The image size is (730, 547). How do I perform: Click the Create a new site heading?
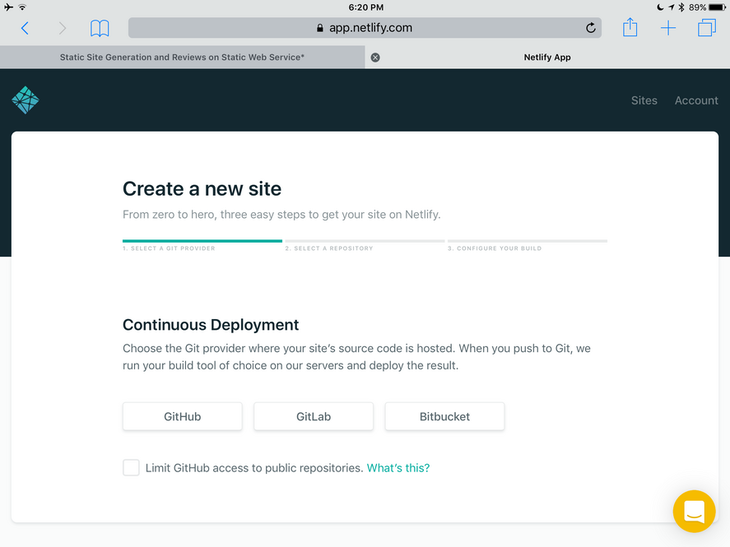pos(202,189)
